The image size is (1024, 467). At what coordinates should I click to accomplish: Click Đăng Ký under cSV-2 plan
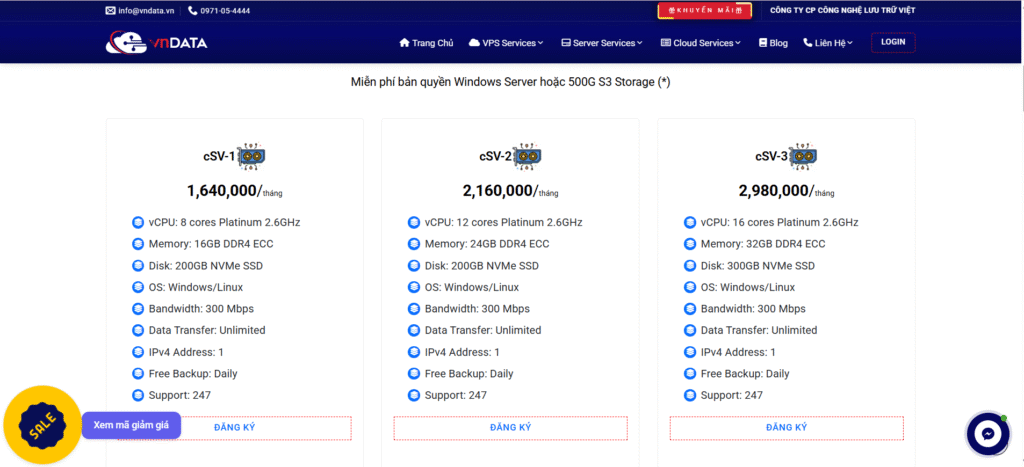[510, 428]
